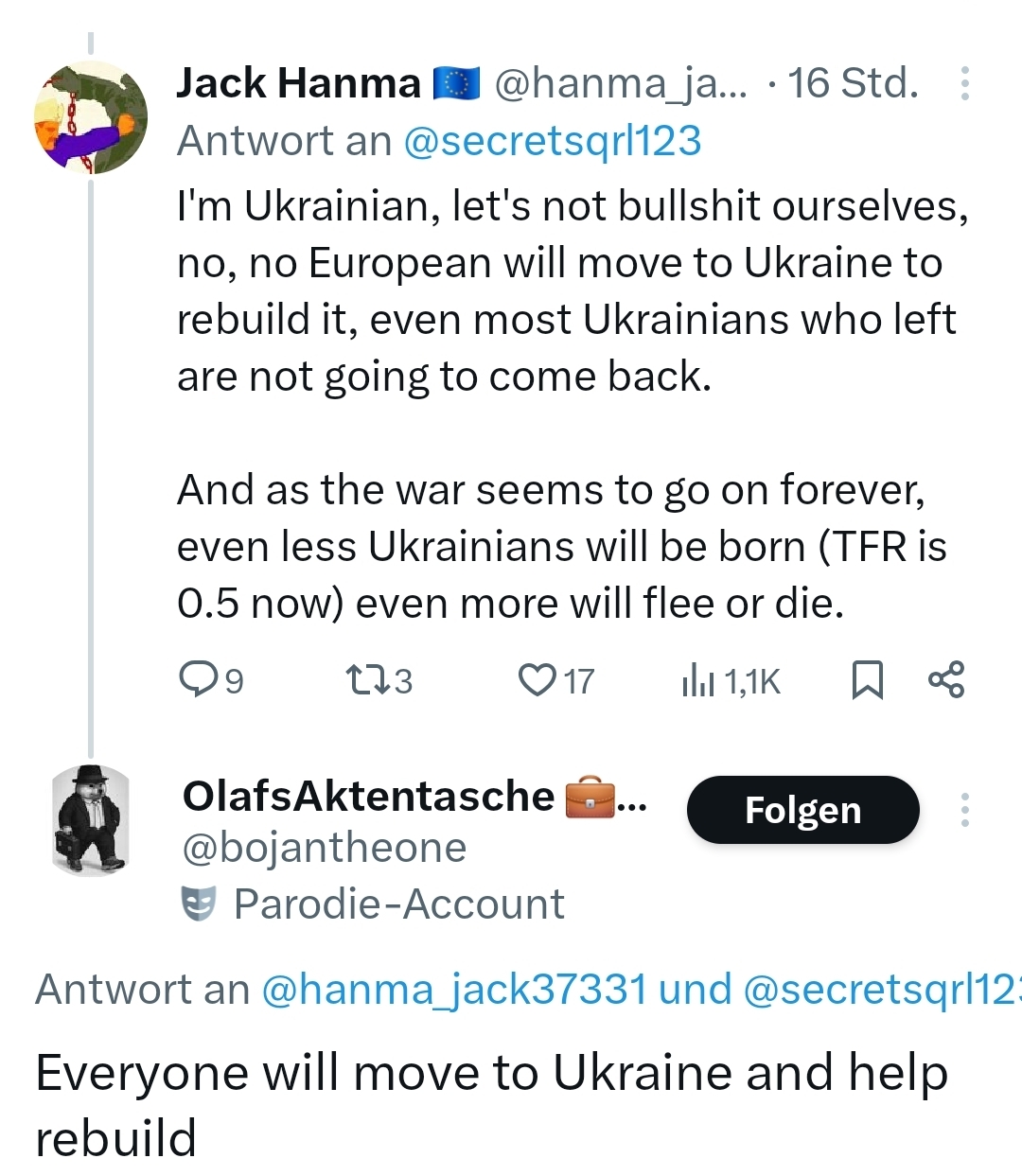This screenshot has height=1176, width=1022.
Task: Open more options for the OlafsAktentasche tweet
Action: [964, 810]
